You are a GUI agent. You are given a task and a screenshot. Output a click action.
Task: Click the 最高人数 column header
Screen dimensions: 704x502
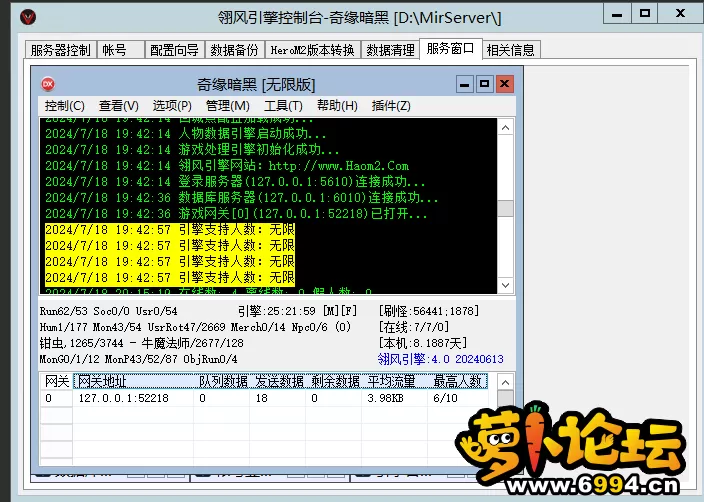[458, 381]
